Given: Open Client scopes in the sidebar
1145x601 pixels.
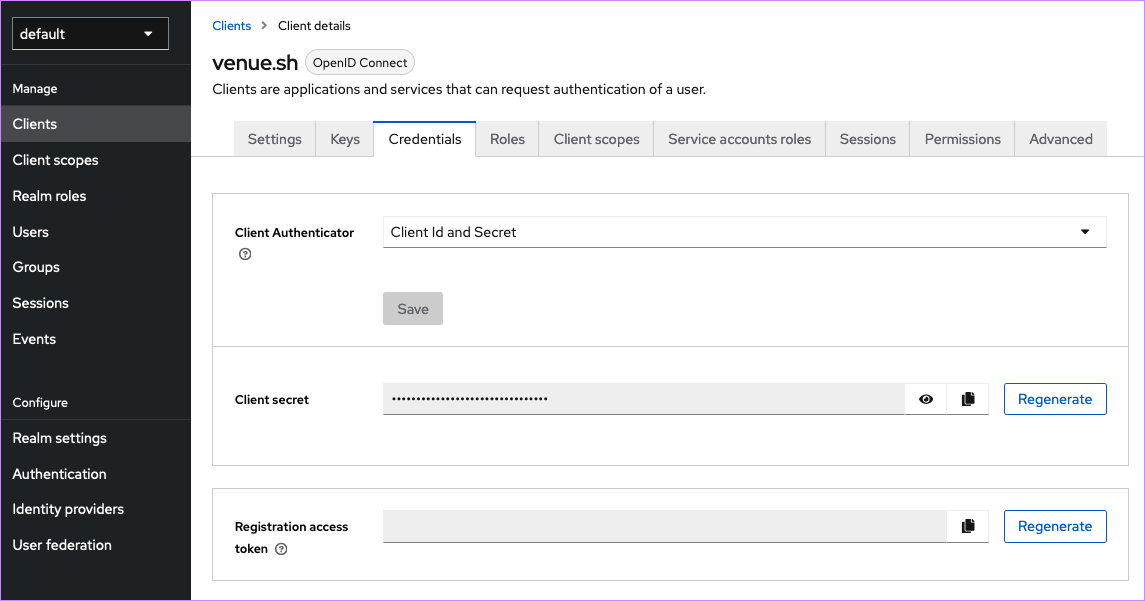Looking at the screenshot, I should coord(96,160).
